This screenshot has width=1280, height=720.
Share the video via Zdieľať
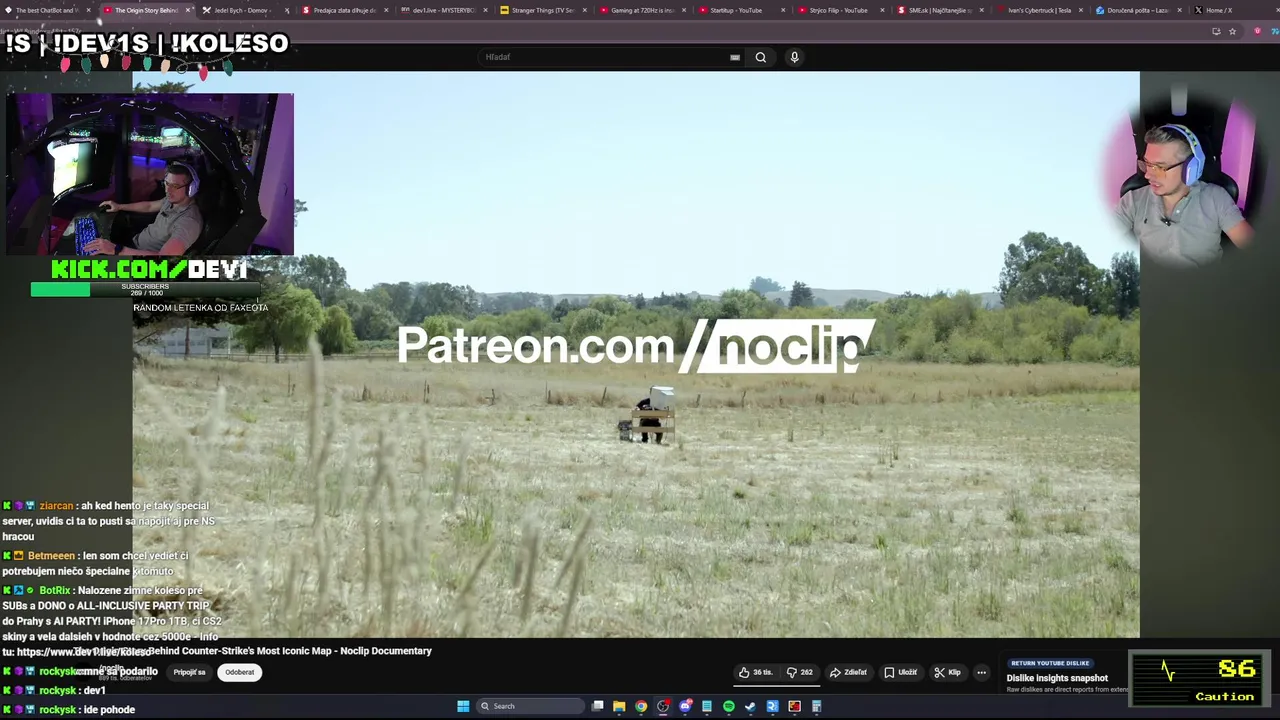pos(848,672)
